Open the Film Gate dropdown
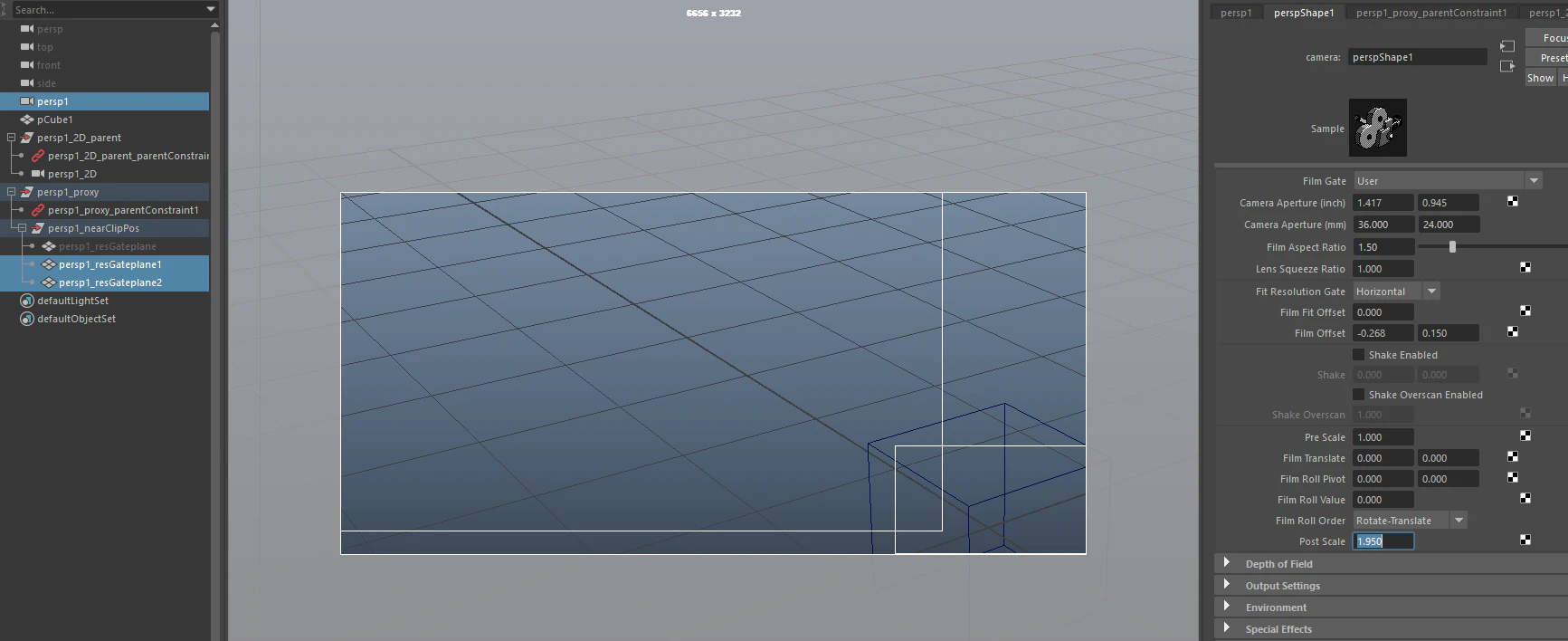This screenshot has height=641, width=1568. [1447, 181]
